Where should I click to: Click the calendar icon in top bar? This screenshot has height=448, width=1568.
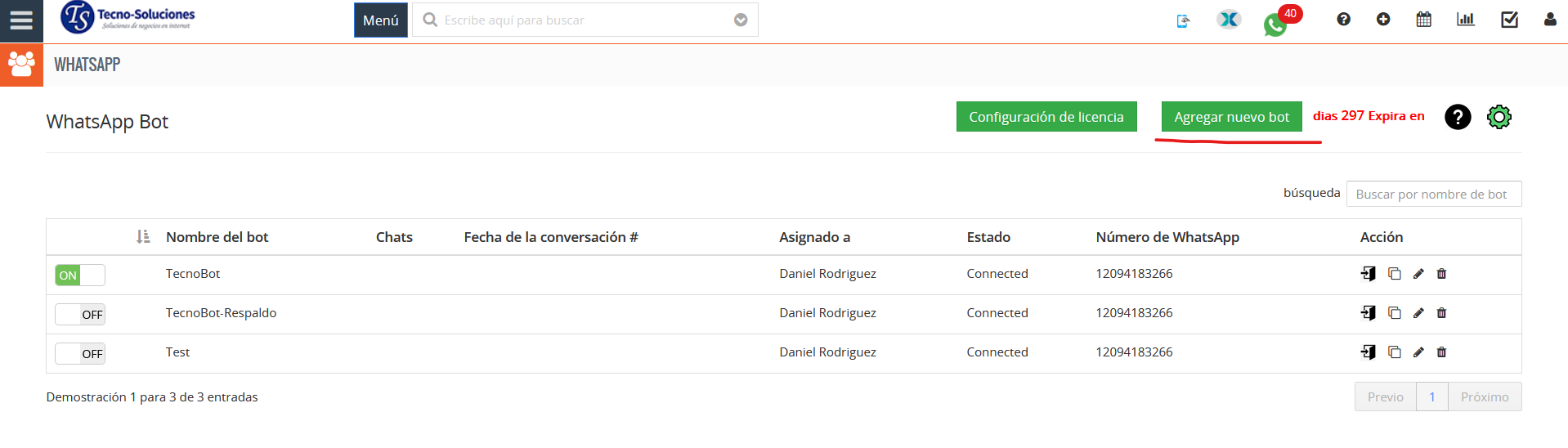pos(1423,20)
